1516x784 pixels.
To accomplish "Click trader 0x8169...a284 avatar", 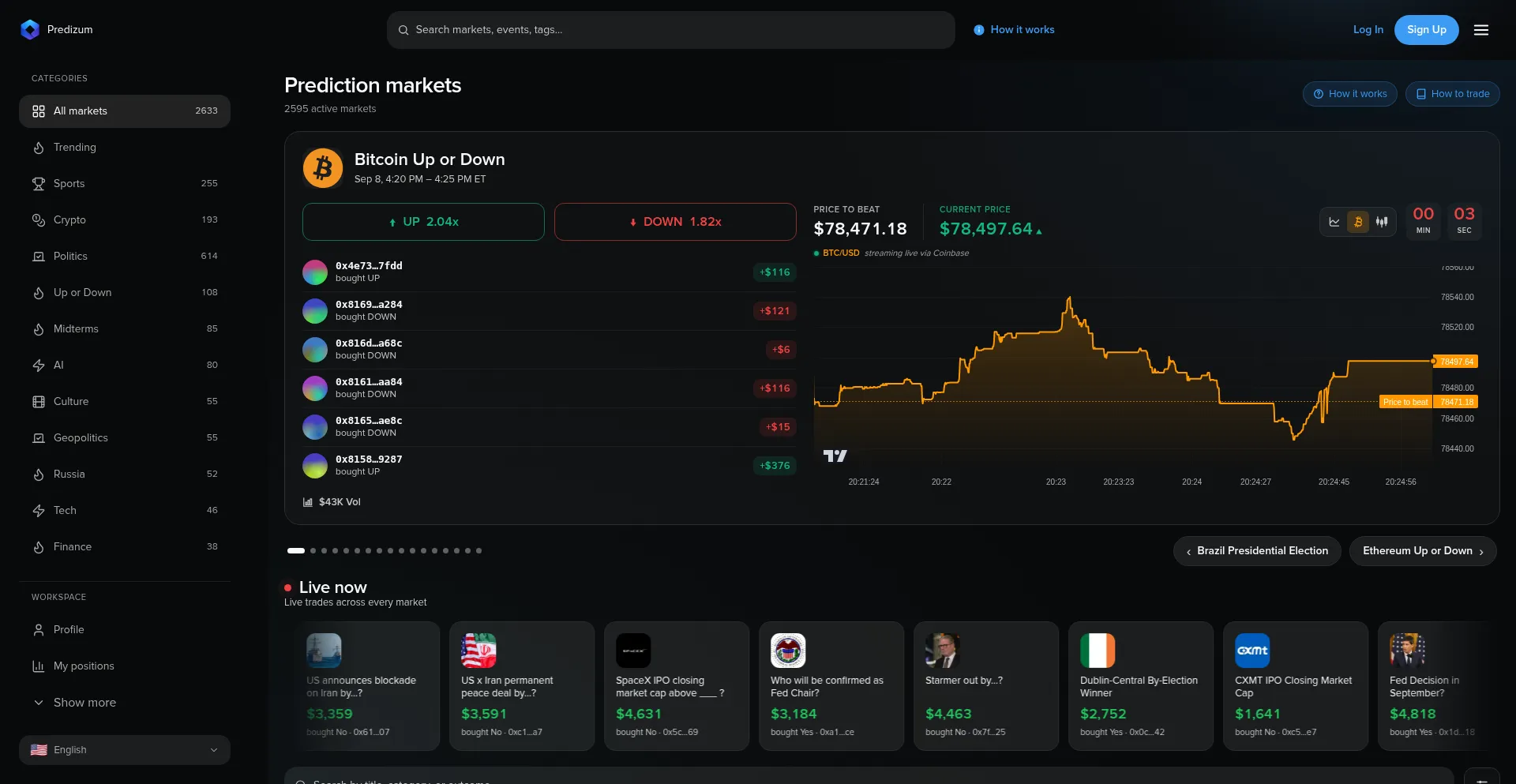I will (x=315, y=311).
